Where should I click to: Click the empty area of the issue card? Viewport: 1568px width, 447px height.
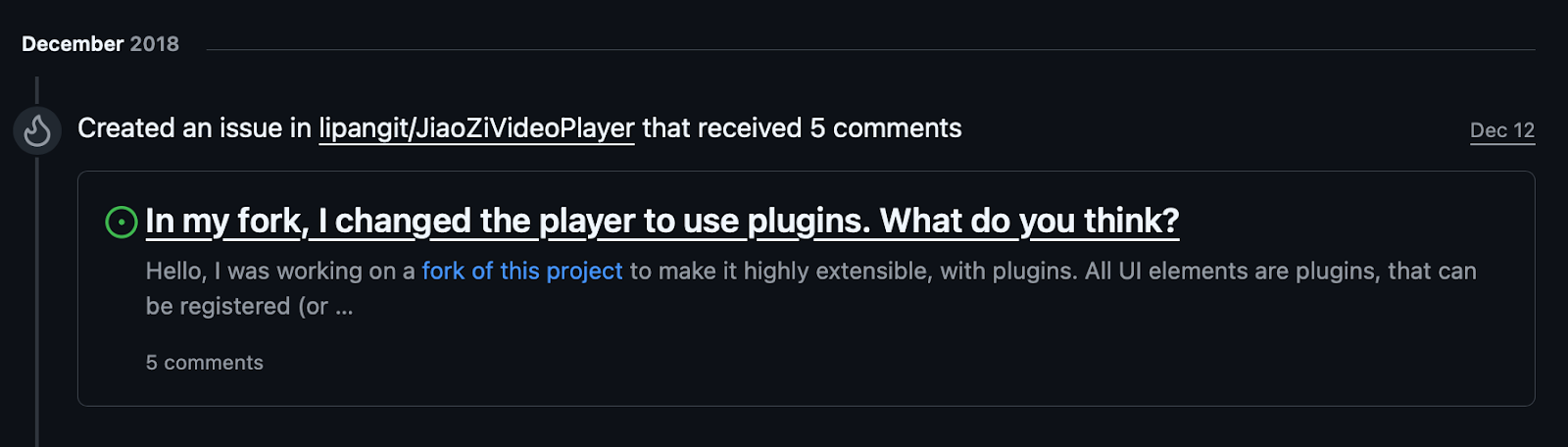882,363
